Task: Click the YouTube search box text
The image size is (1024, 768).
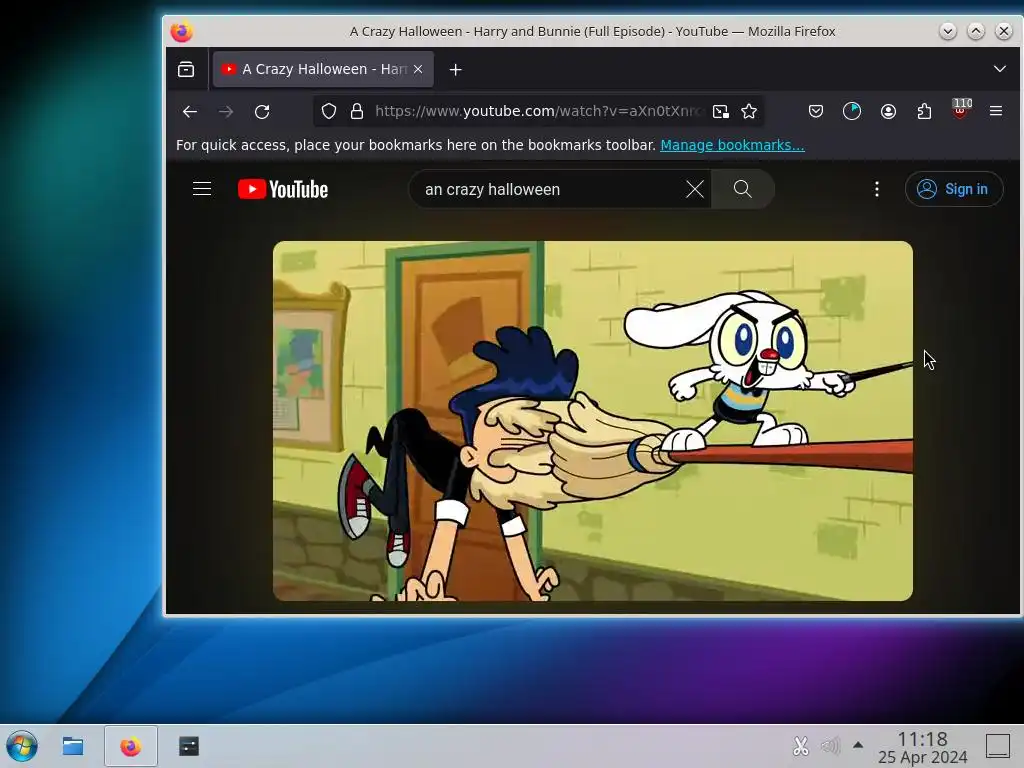Action: coord(492,189)
